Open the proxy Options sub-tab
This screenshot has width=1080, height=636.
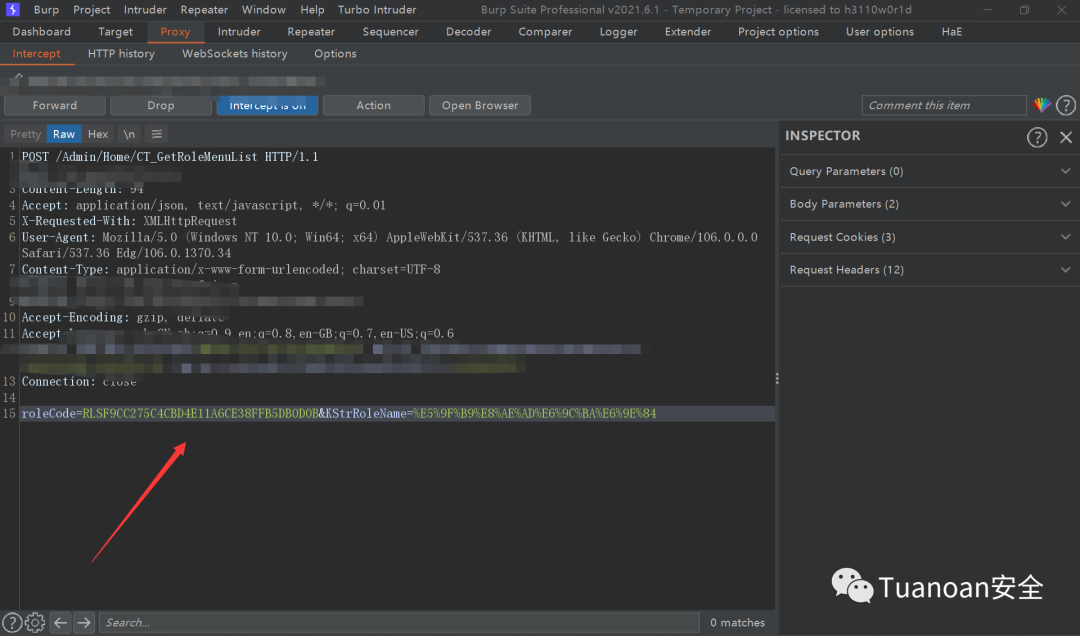coord(335,54)
